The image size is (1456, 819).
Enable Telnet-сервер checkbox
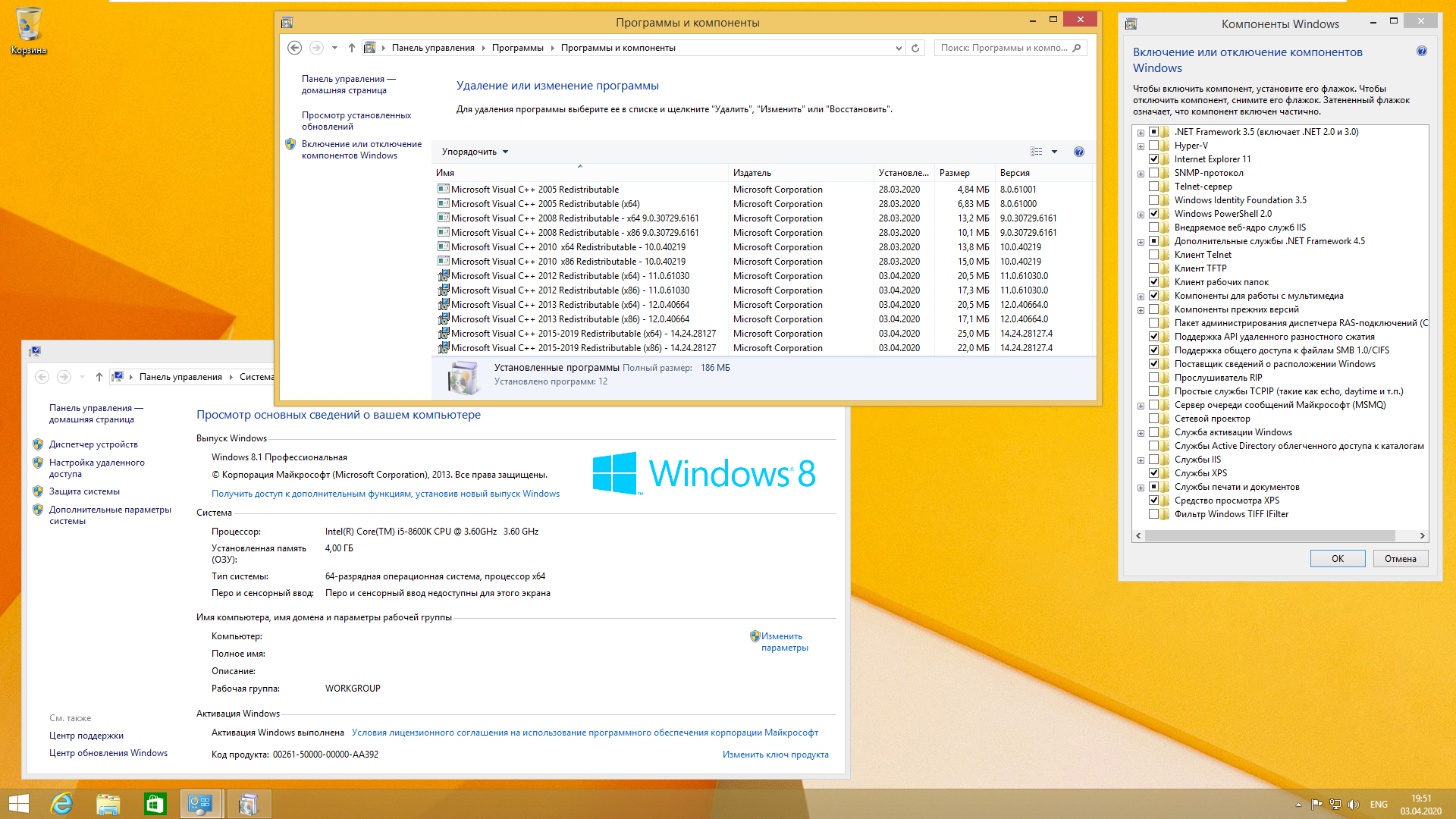(1153, 187)
